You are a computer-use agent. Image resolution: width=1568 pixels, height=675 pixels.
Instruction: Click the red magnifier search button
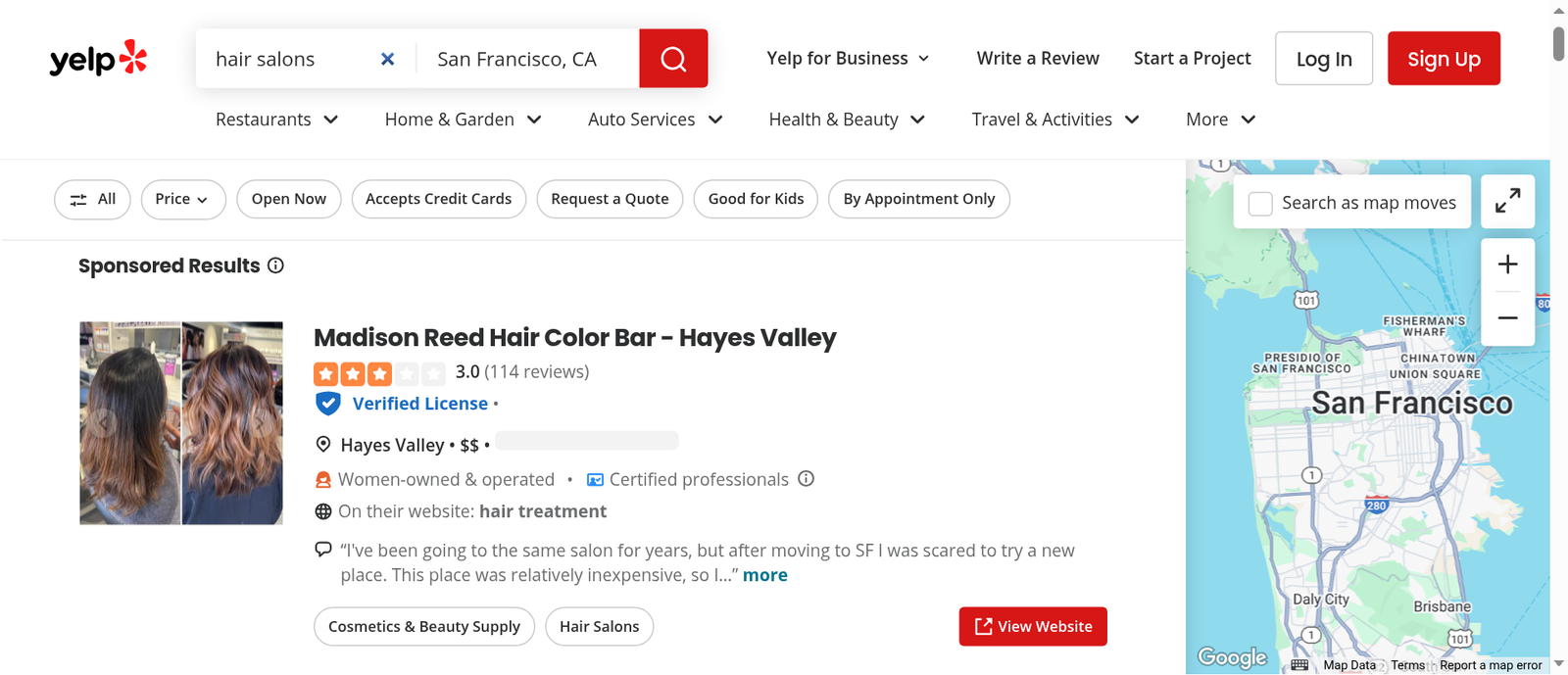[x=673, y=59]
